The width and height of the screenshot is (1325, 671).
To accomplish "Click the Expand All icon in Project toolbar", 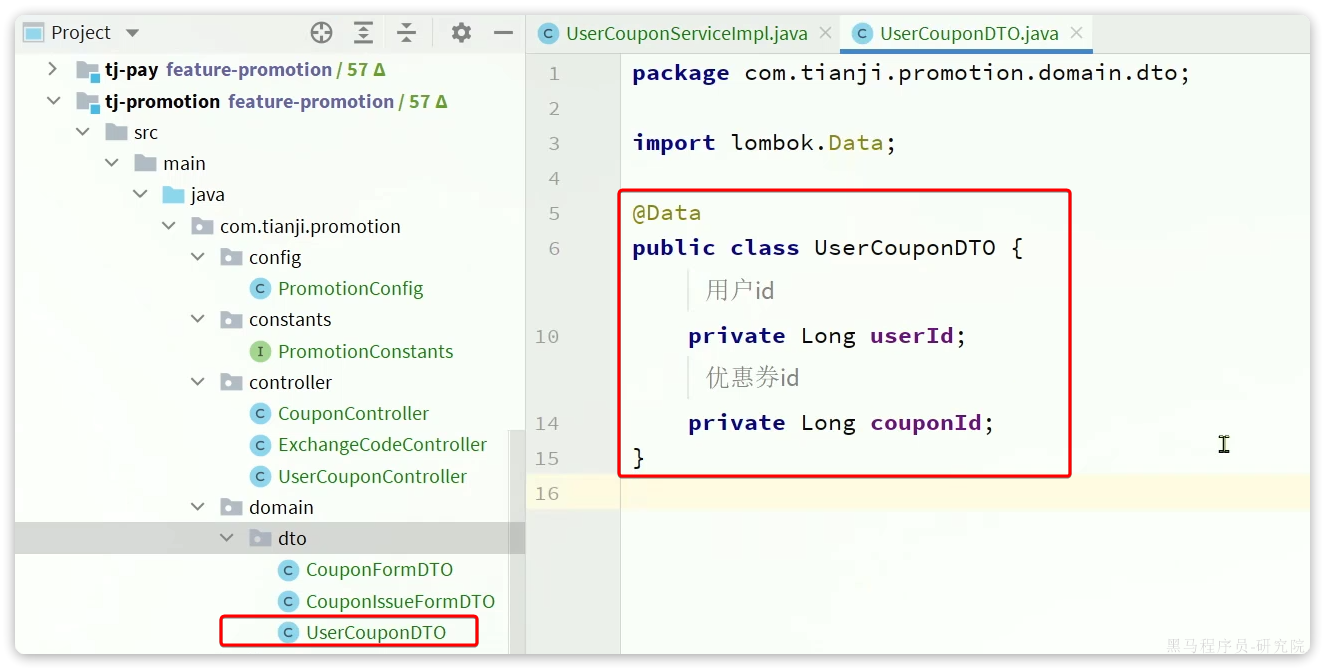I will [363, 33].
